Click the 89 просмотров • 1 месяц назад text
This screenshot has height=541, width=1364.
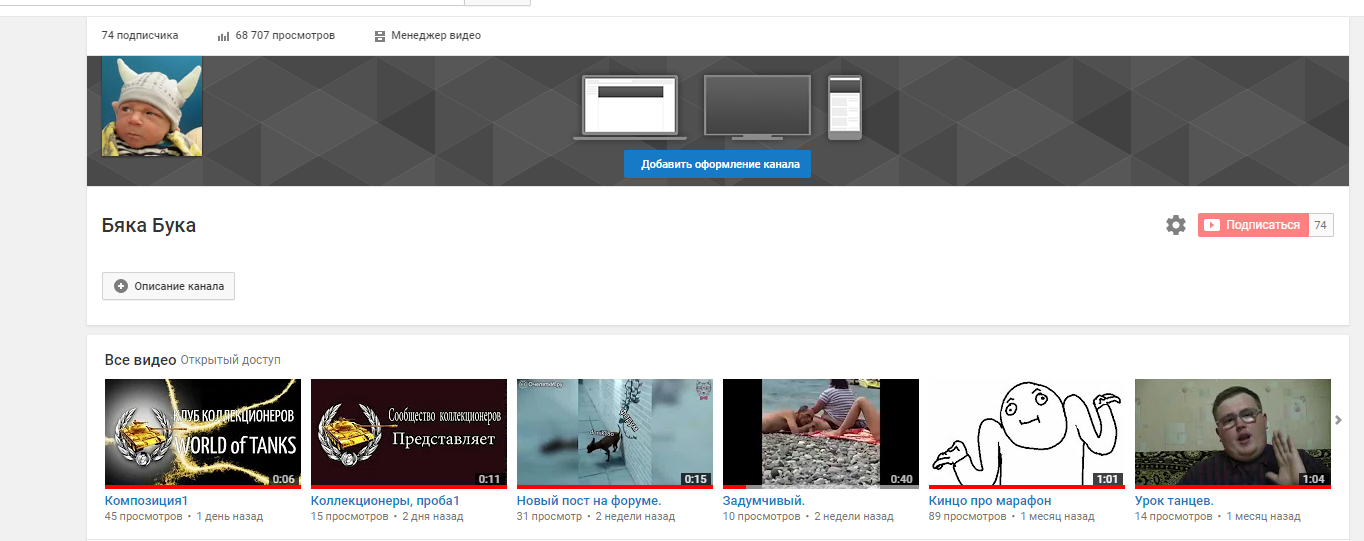(1012, 517)
